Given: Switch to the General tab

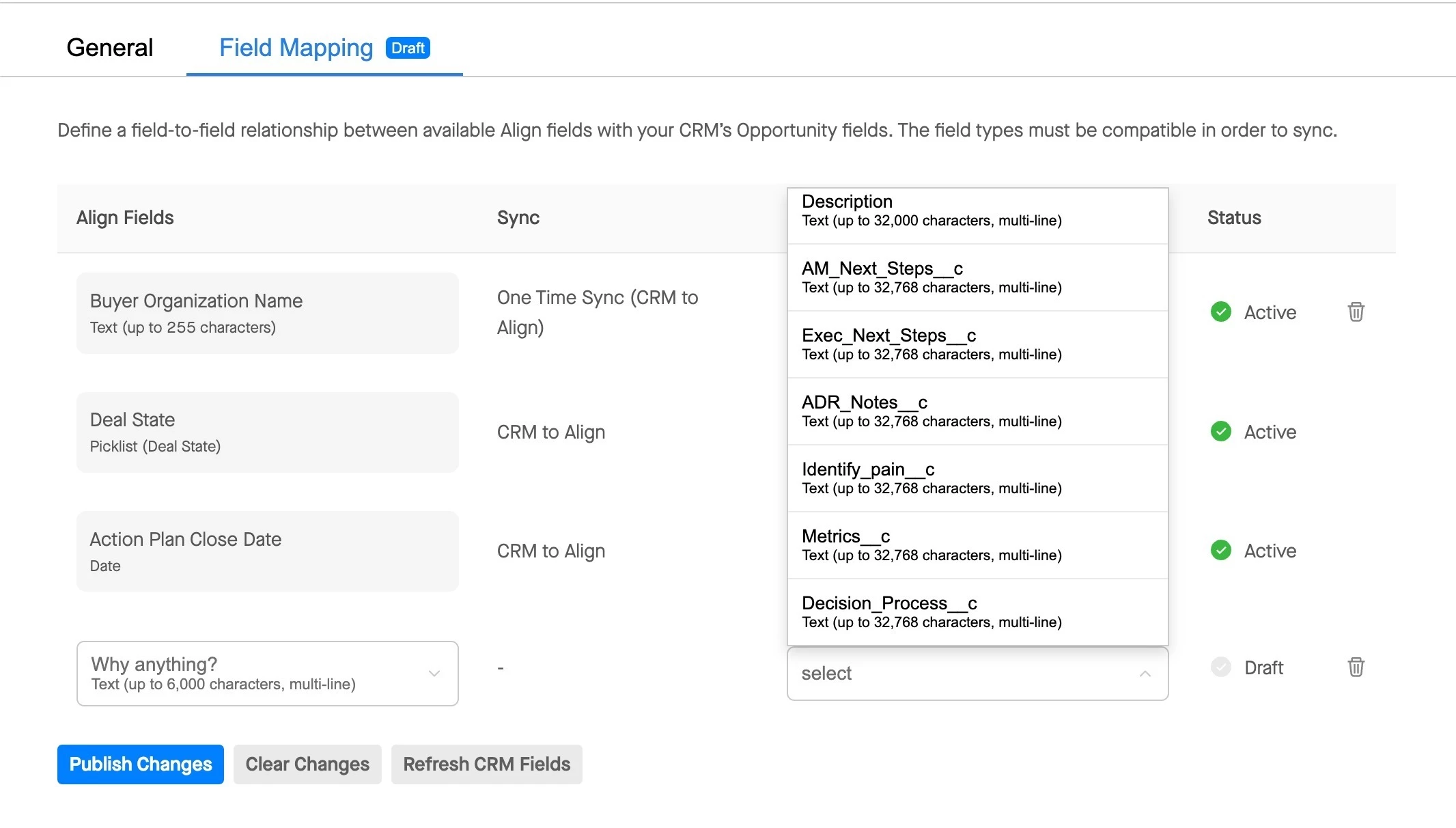Looking at the screenshot, I should click(x=110, y=48).
